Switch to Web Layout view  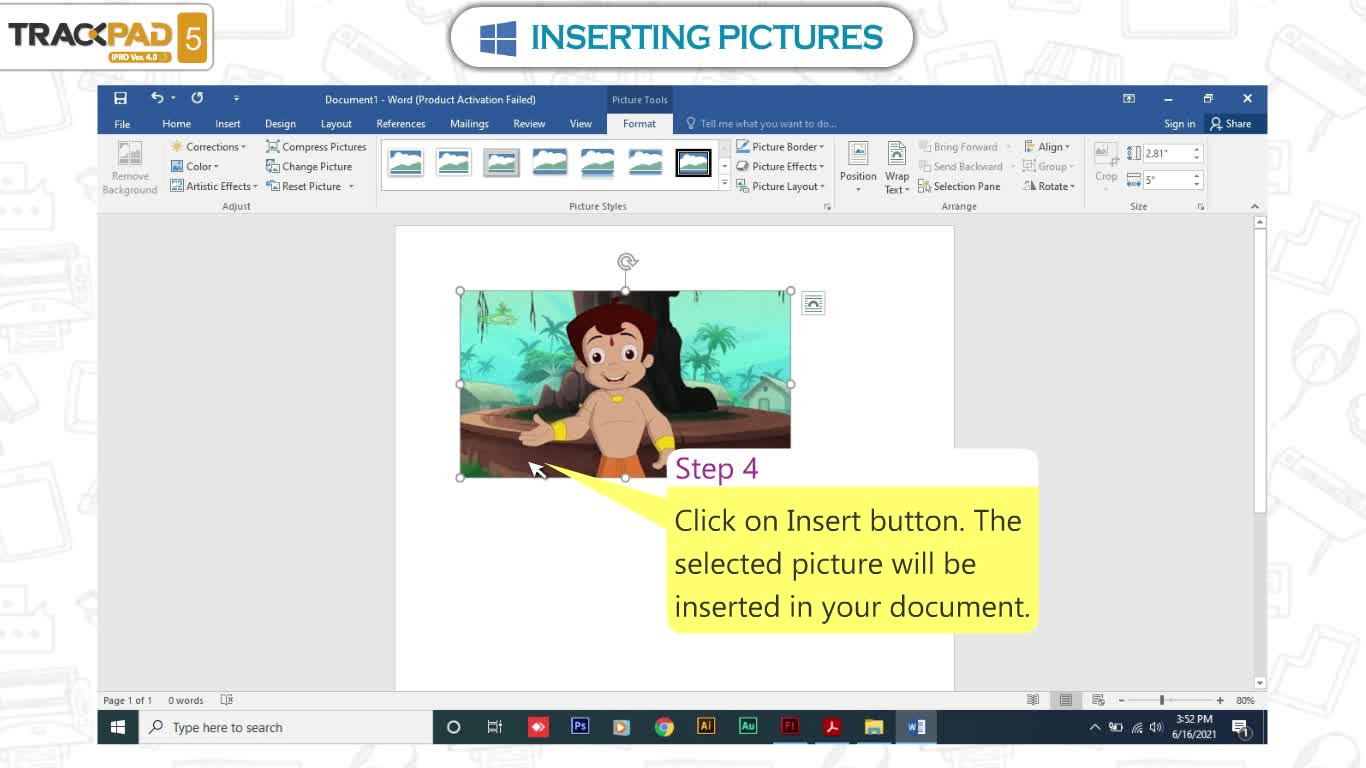coord(1098,700)
